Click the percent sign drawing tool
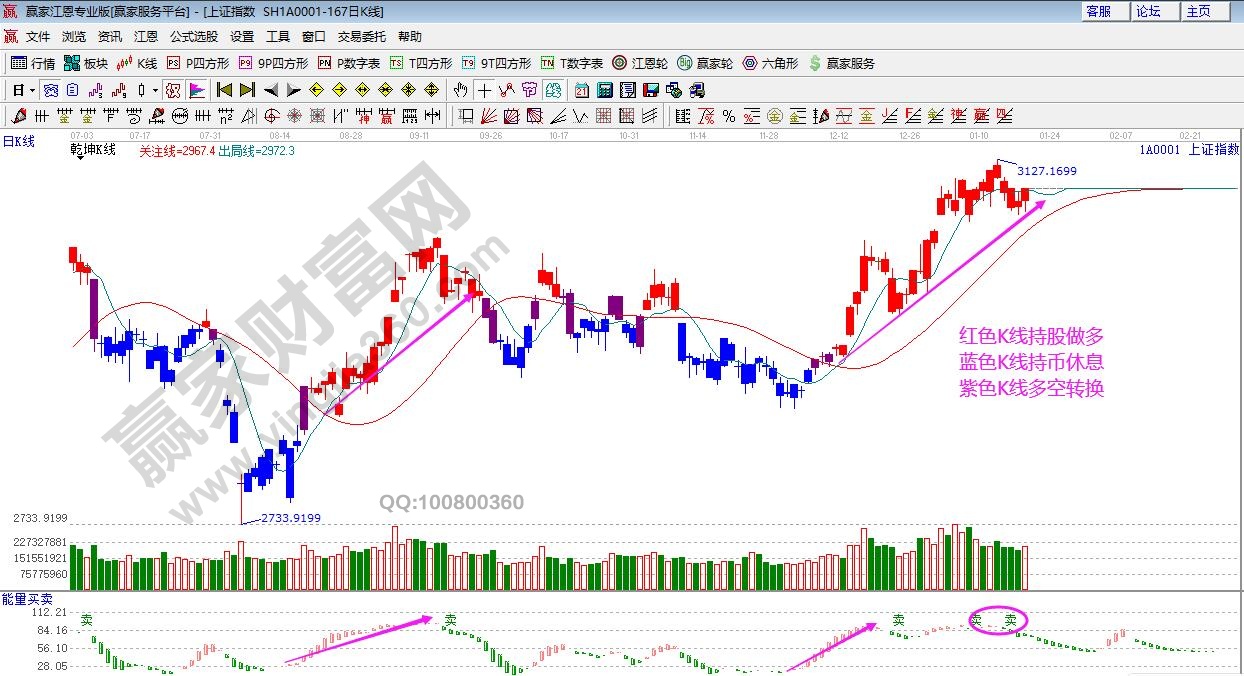This screenshot has width=1244, height=676. [x=729, y=116]
